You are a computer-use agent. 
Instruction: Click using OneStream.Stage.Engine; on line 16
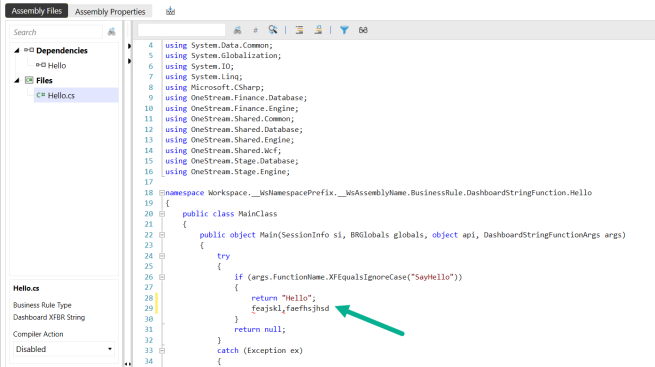[228, 172]
